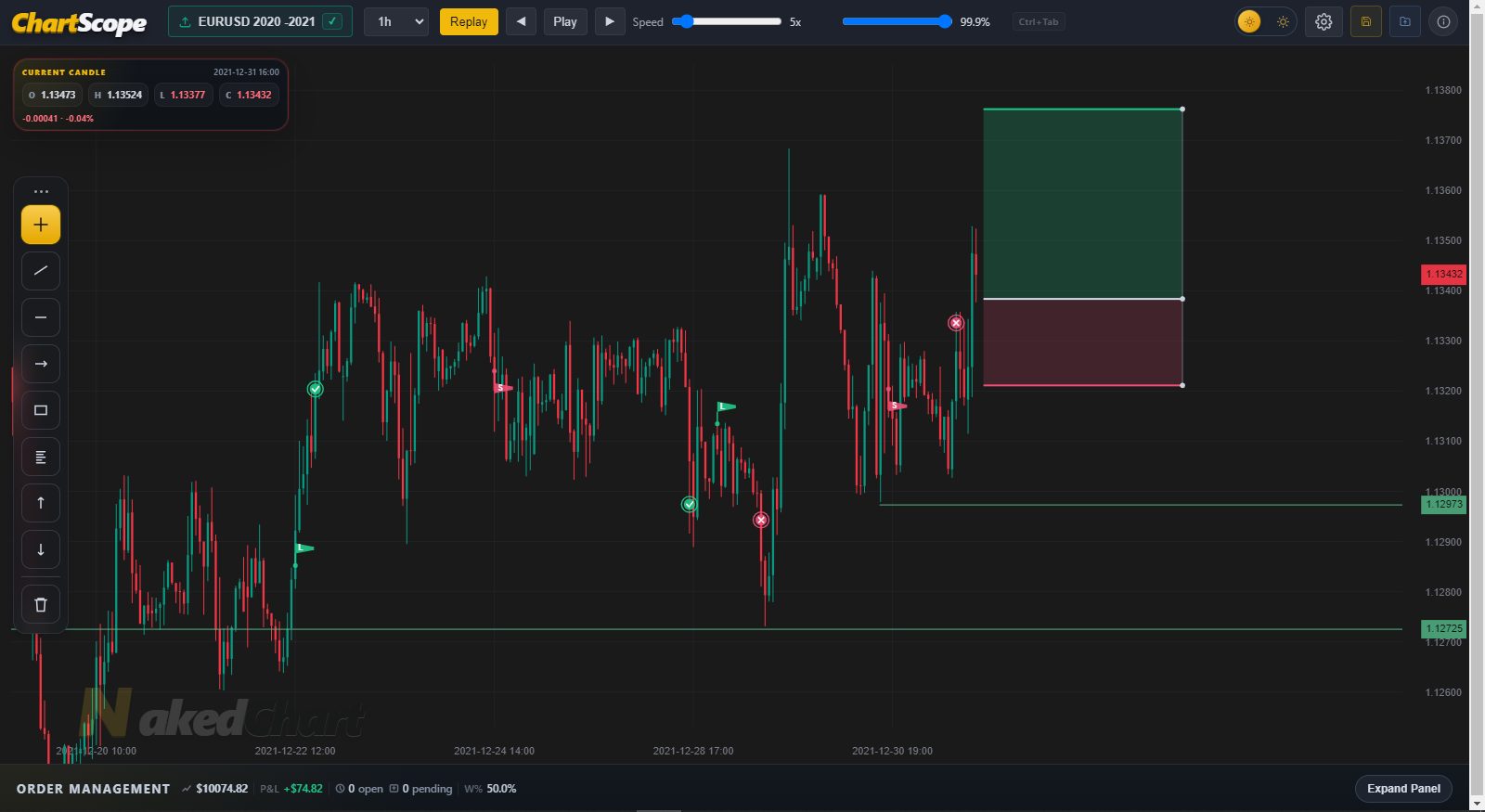
Task: Select the horizontal ray arrow tool
Action: (x=41, y=364)
